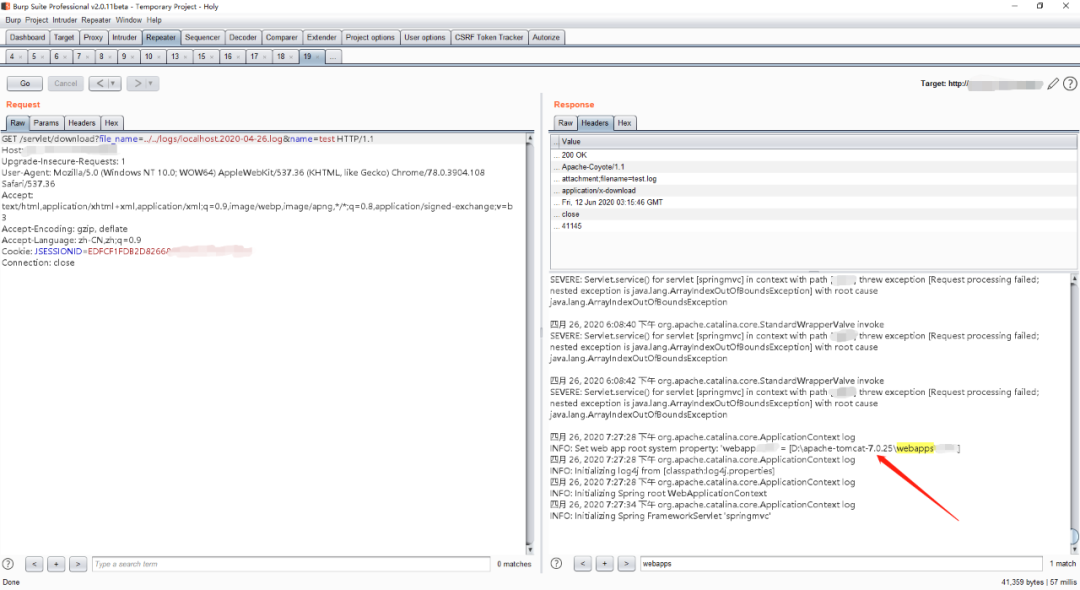Open help icon next to Target
Image resolution: width=1080 pixels, height=590 pixels.
point(1070,84)
